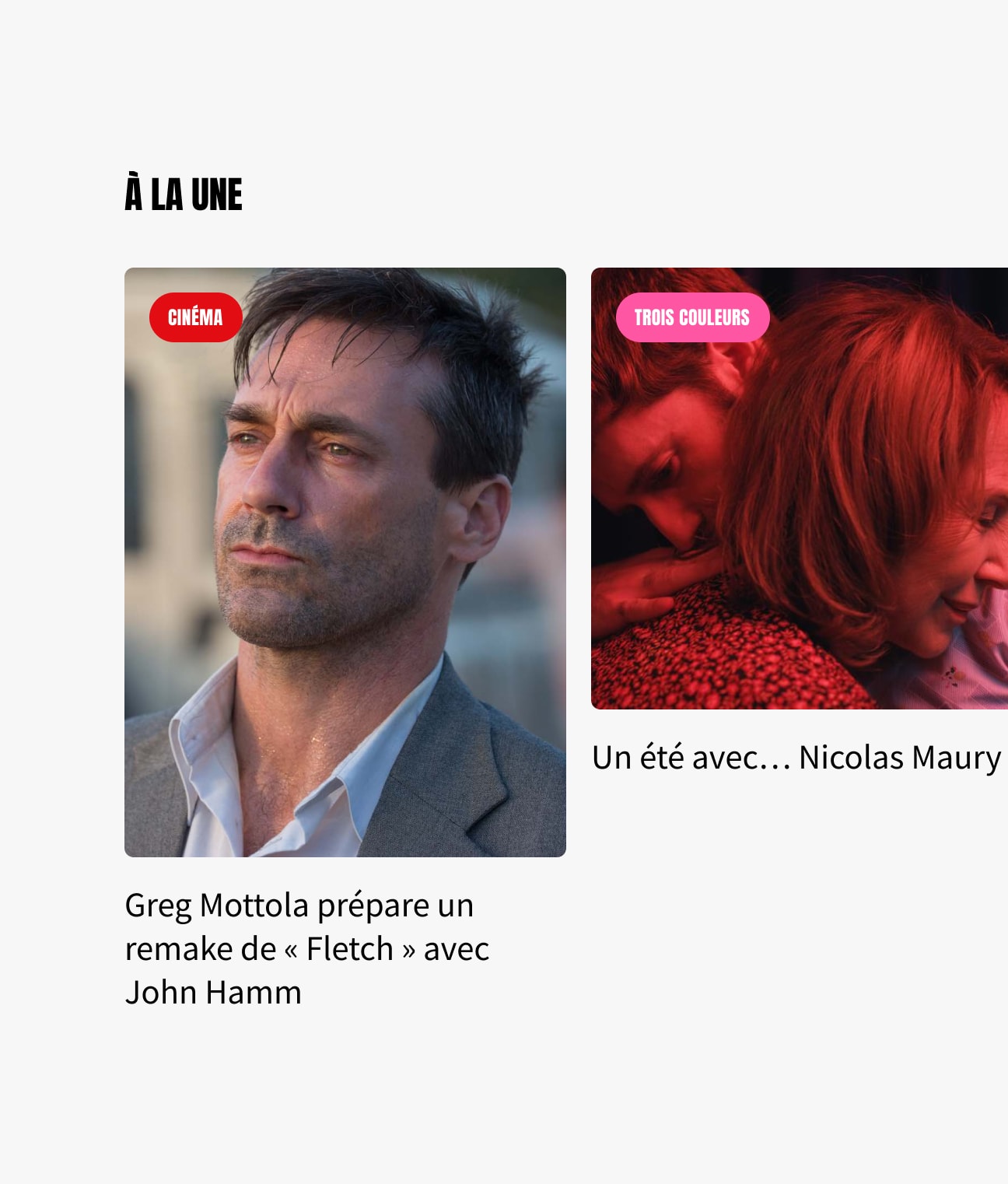1008x1184 pixels.
Task: Click the 'À LA UNE' section heading
Action: (x=184, y=194)
